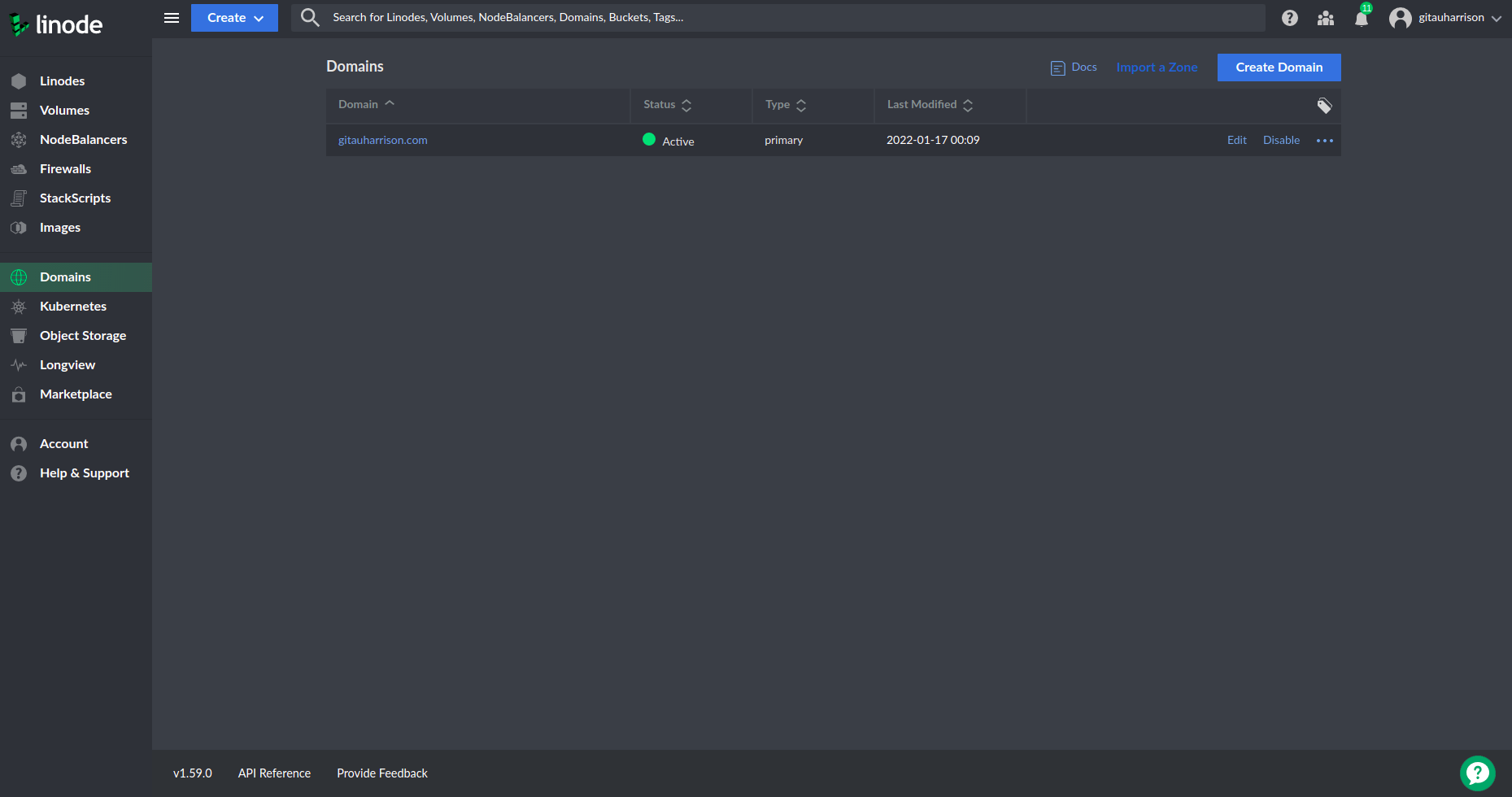Sort table by Last Modified column
Image resolution: width=1512 pixels, height=797 pixels.
click(930, 105)
